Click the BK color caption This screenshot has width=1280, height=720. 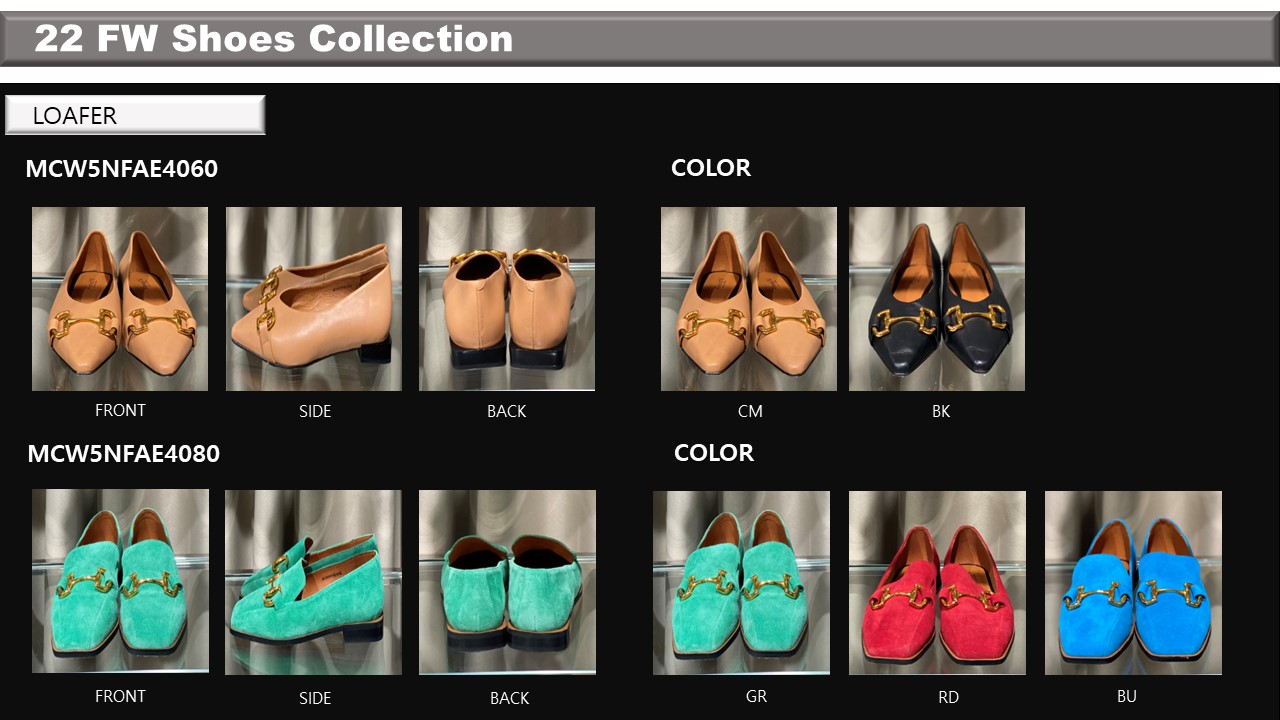pyautogui.click(x=941, y=411)
